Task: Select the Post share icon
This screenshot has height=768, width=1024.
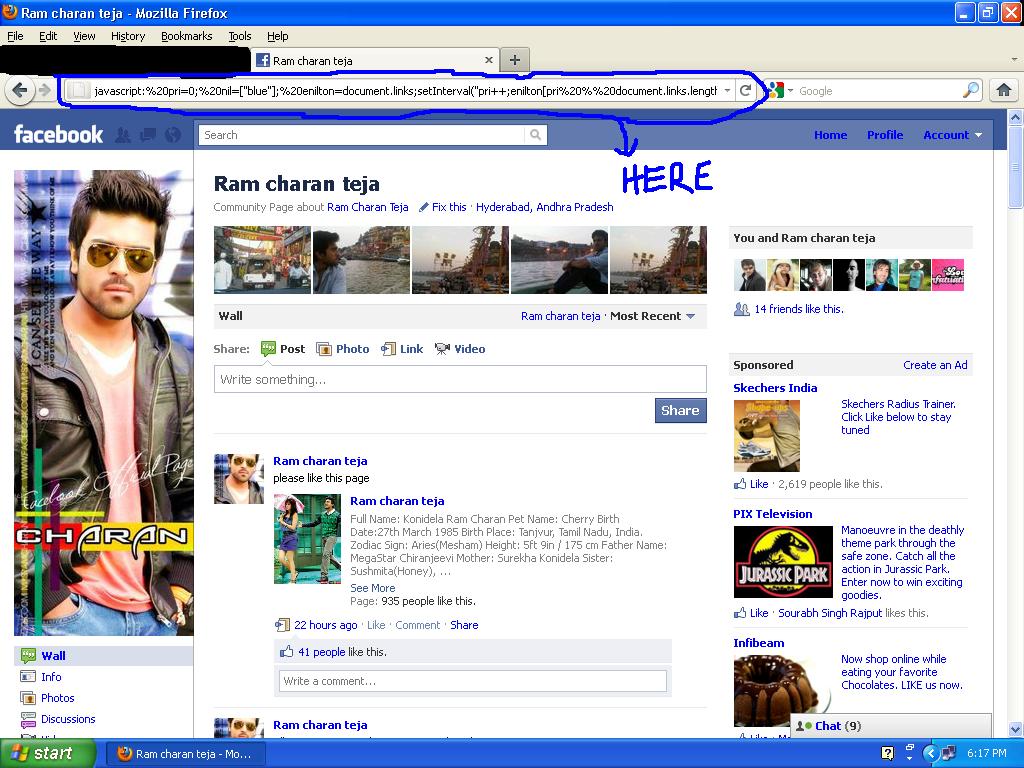Action: coord(268,349)
